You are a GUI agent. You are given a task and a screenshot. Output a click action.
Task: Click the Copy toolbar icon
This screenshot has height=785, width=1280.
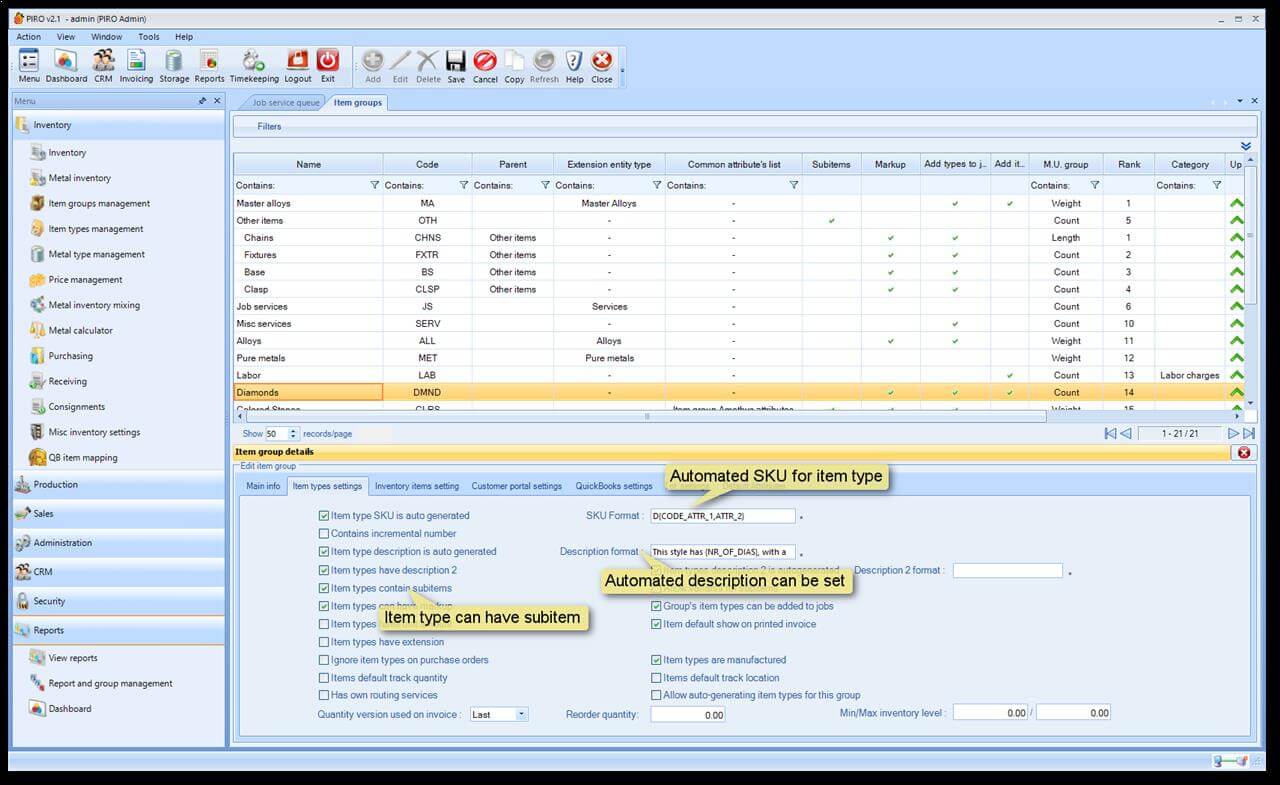pyautogui.click(x=514, y=66)
